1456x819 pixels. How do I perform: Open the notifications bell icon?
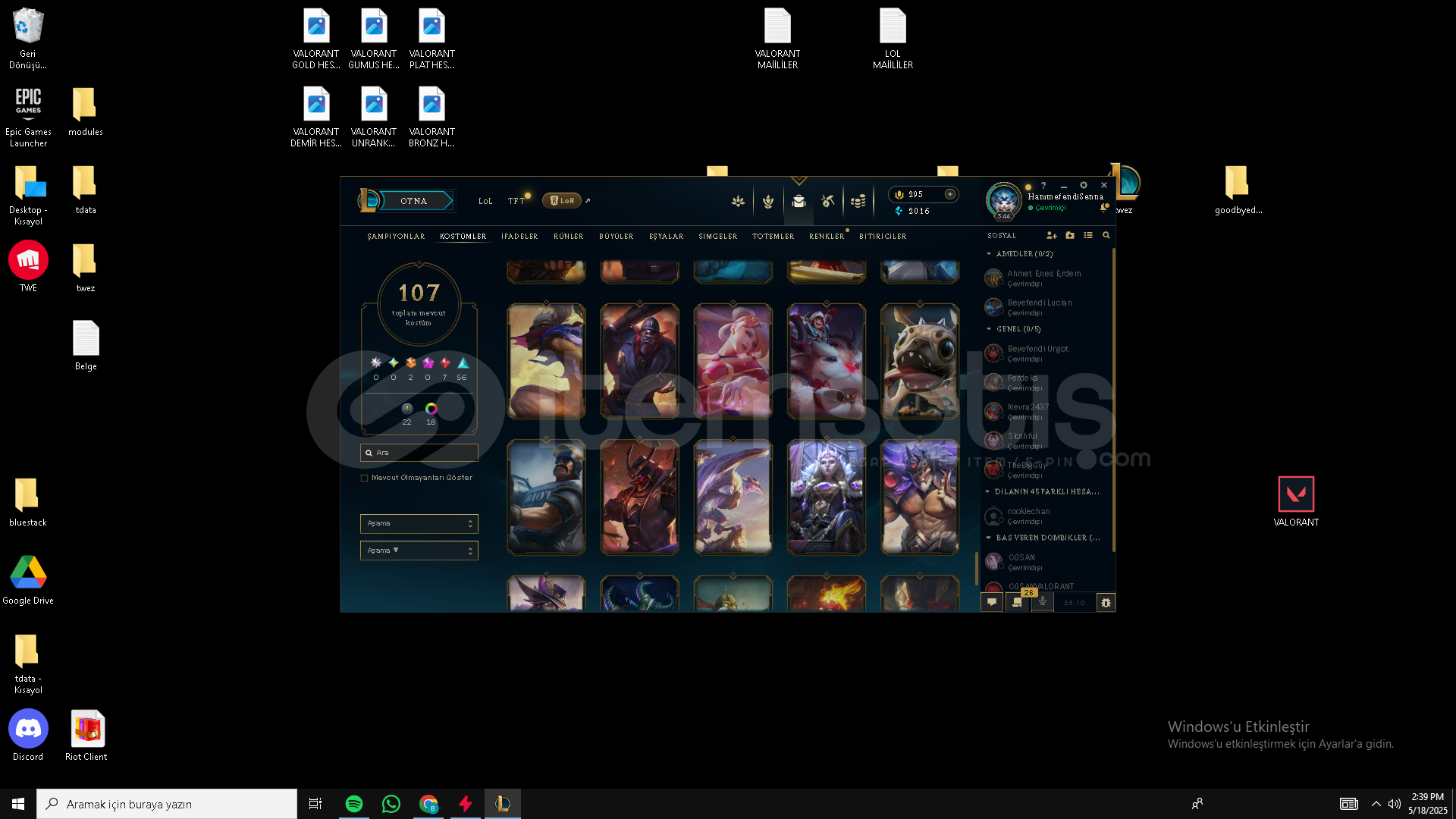click(1104, 207)
